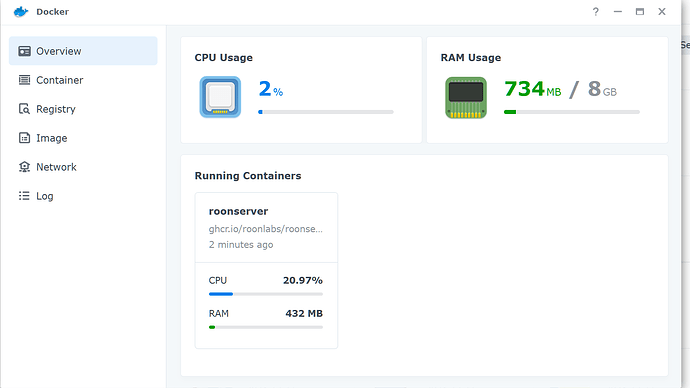Click the Log list icon
This screenshot has width=690, height=388.
click(x=24, y=196)
